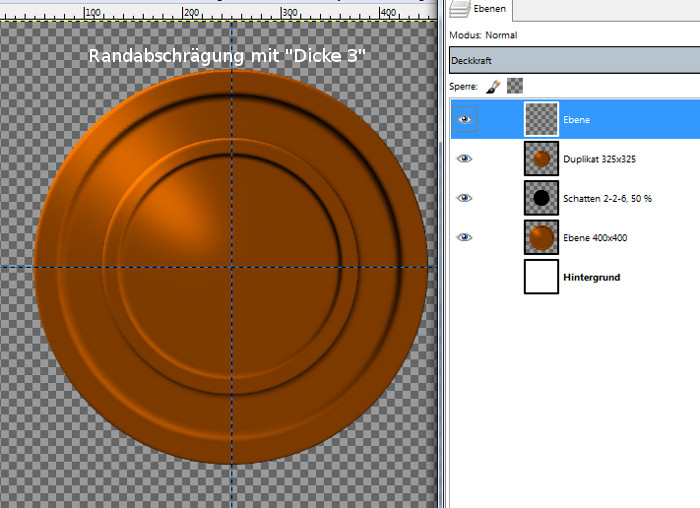This screenshot has width=700, height=508.
Task: Hide the Duplikat 325x325 layer
Action: (464, 158)
